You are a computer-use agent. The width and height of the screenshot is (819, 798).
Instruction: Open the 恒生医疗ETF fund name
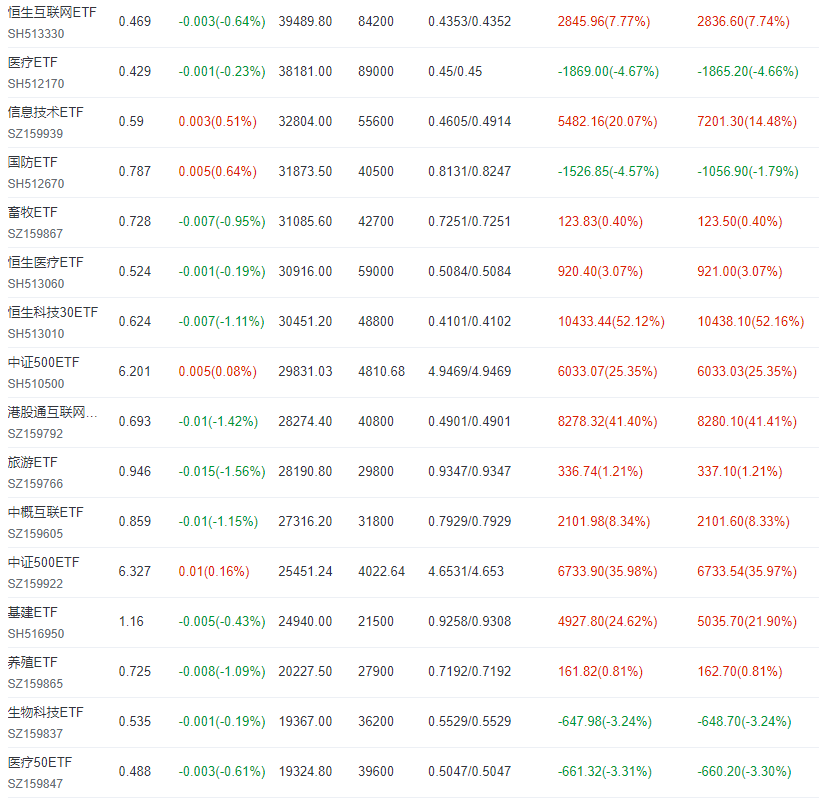coord(45,262)
